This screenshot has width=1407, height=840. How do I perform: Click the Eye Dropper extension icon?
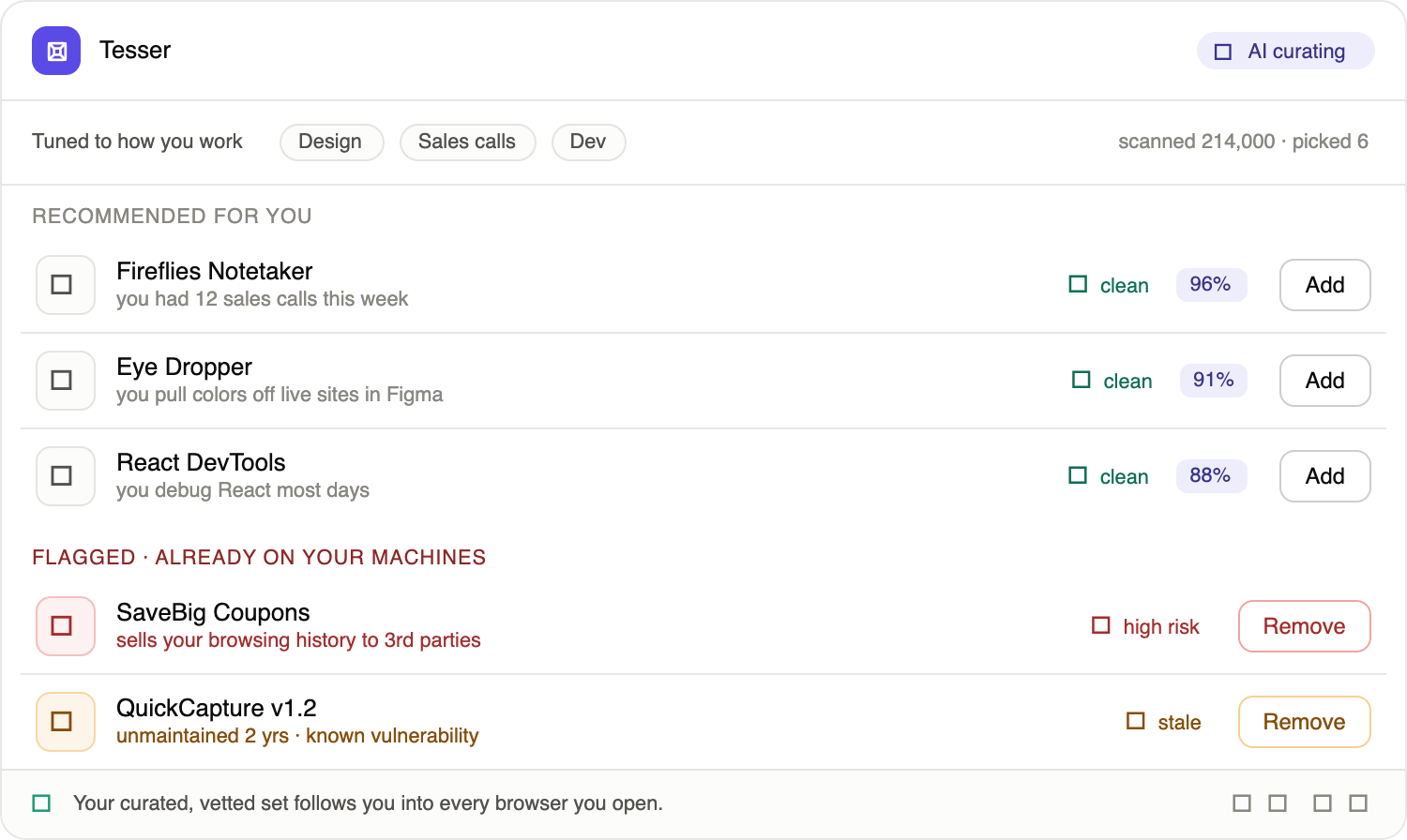click(66, 381)
